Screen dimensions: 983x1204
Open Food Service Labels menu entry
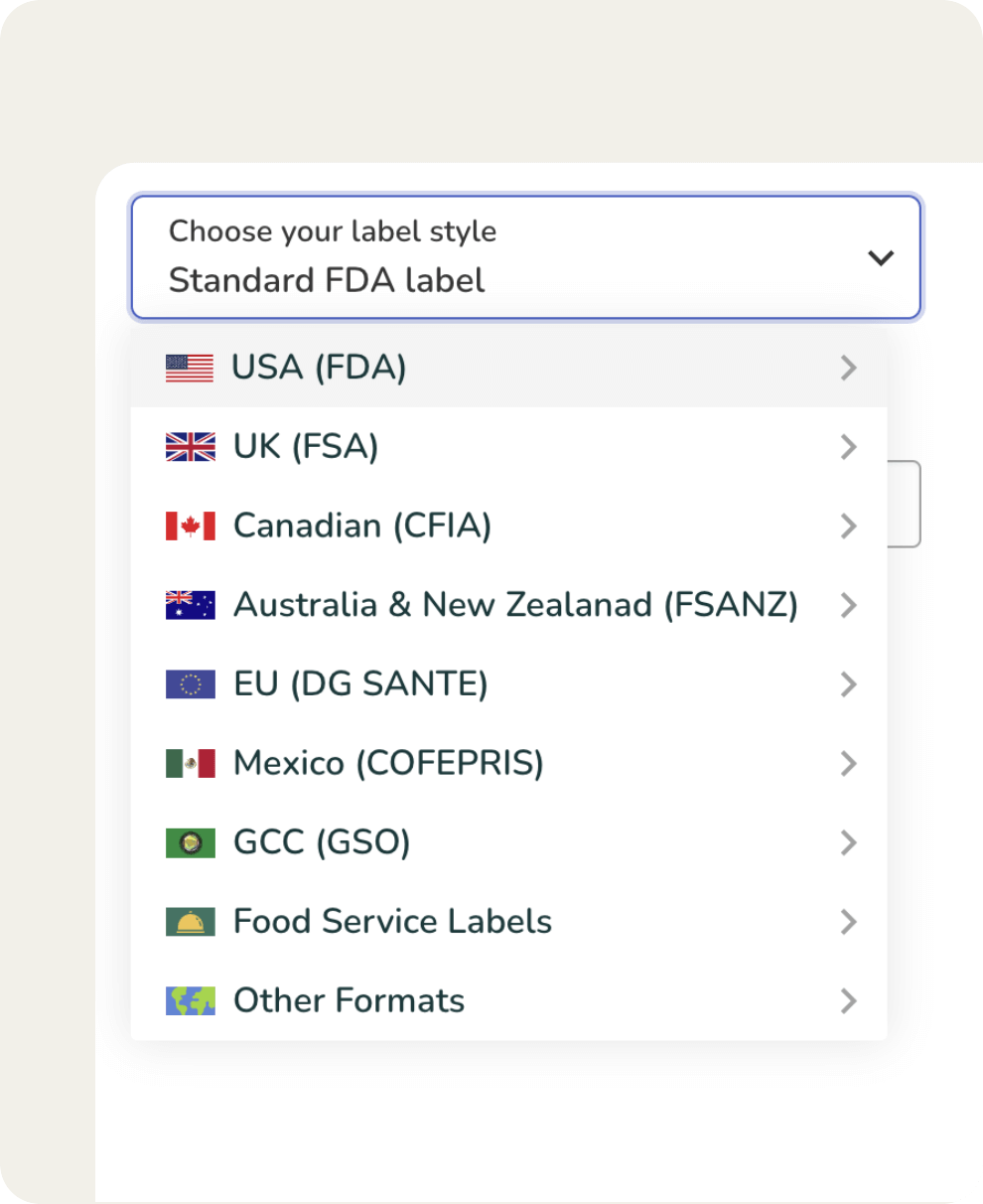click(x=392, y=922)
